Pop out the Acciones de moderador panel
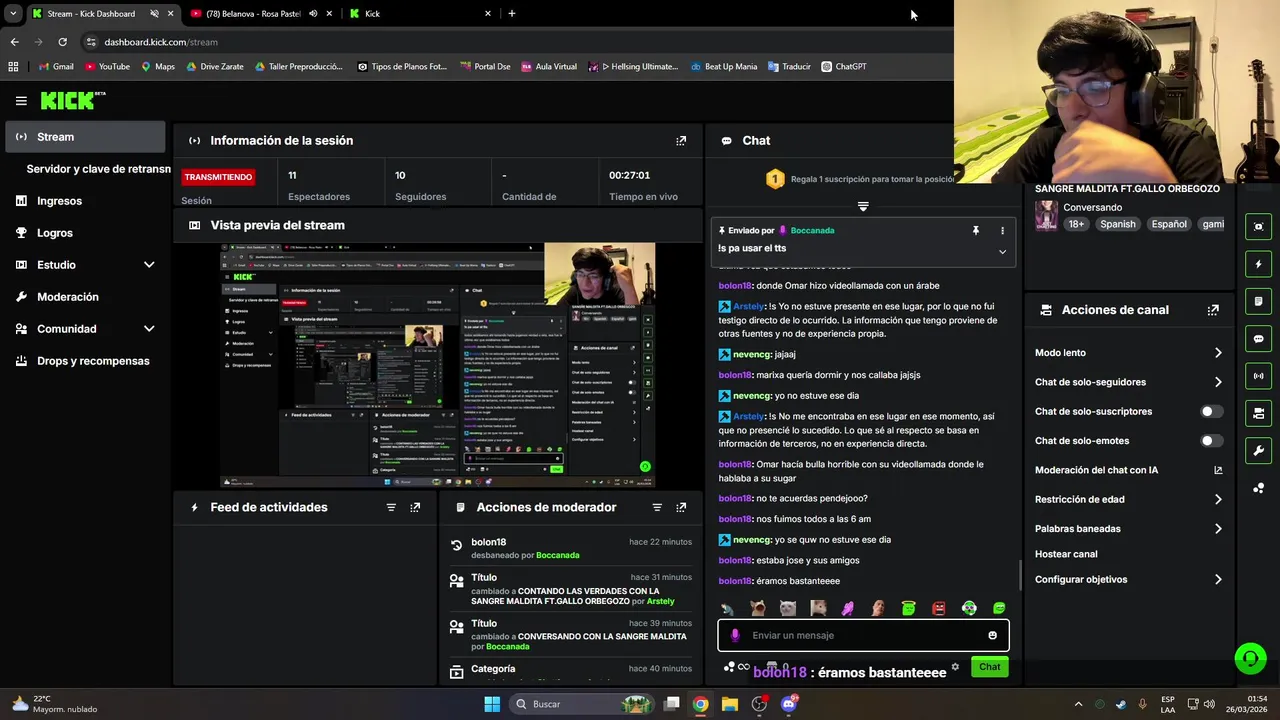Viewport: 1280px width, 720px height. [x=681, y=507]
